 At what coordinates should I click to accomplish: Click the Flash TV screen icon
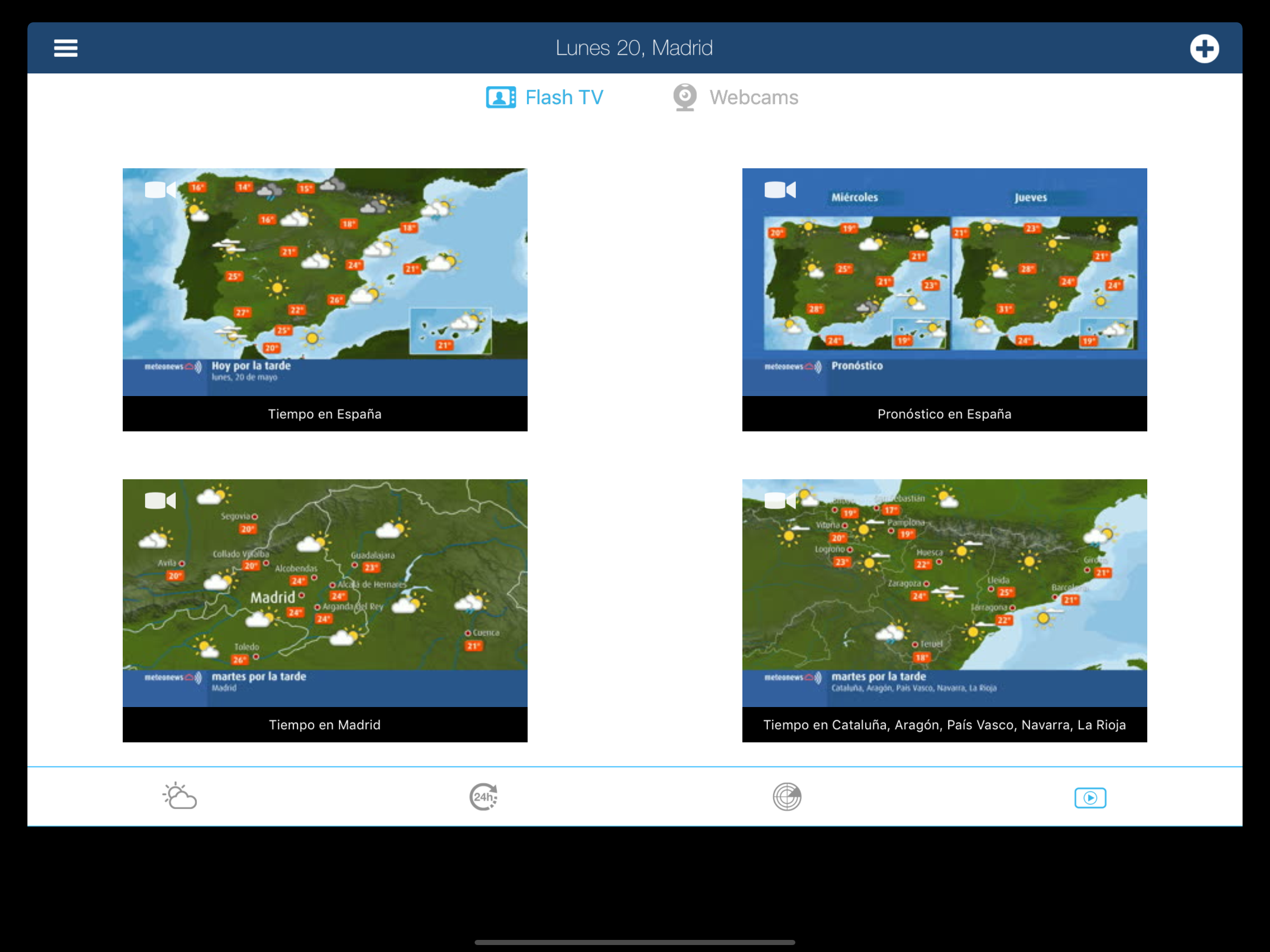click(501, 98)
